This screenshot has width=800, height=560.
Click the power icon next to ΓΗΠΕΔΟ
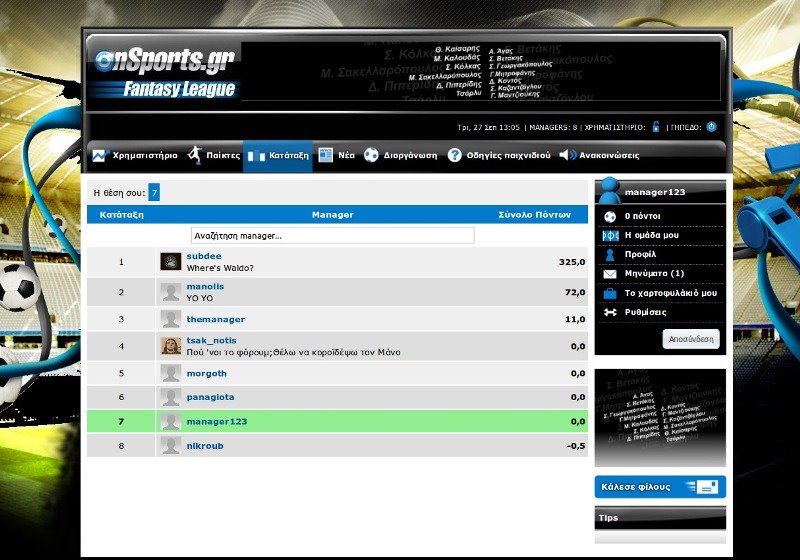[711, 127]
